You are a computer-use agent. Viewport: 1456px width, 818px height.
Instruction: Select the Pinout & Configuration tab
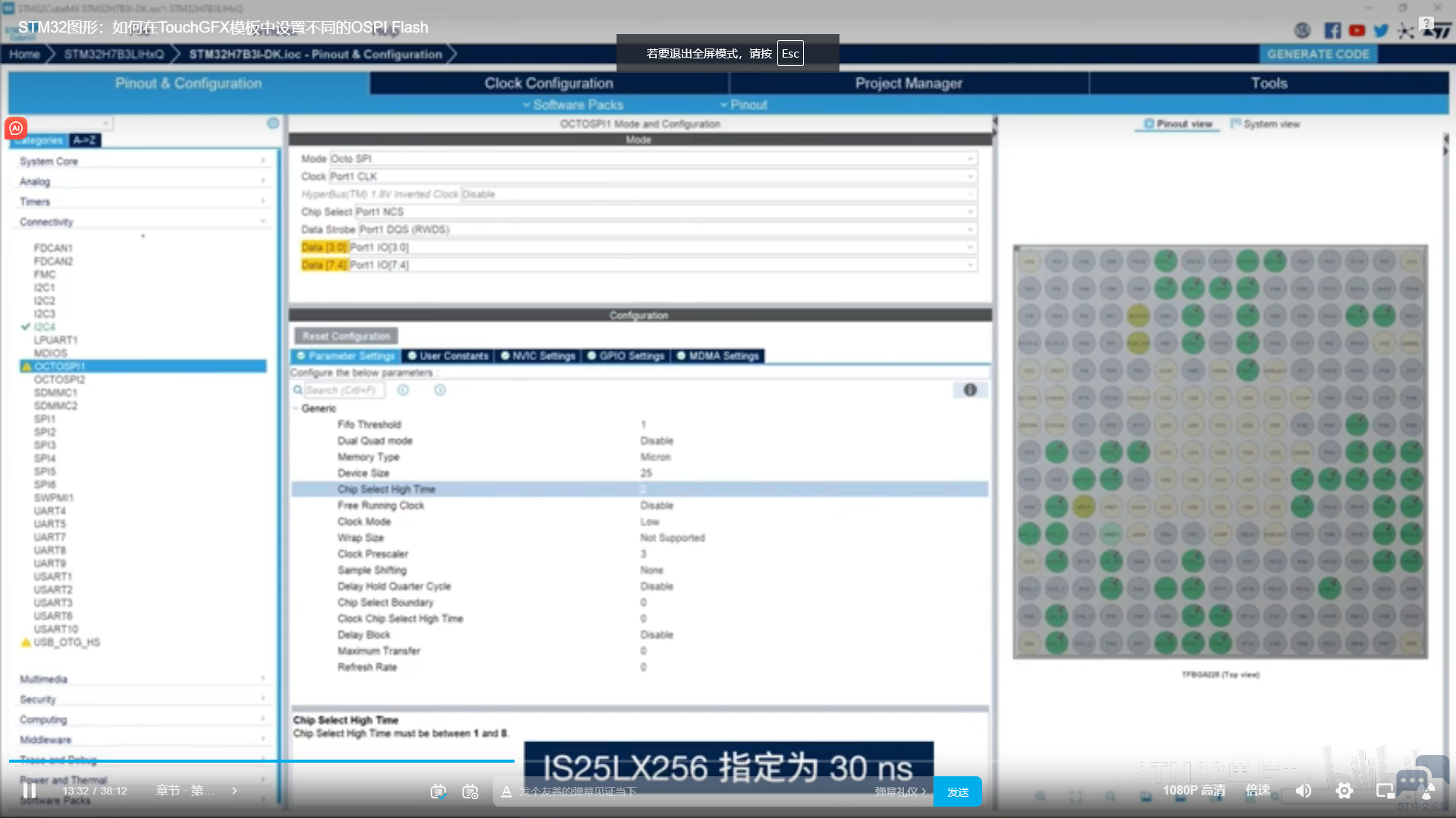tap(188, 83)
